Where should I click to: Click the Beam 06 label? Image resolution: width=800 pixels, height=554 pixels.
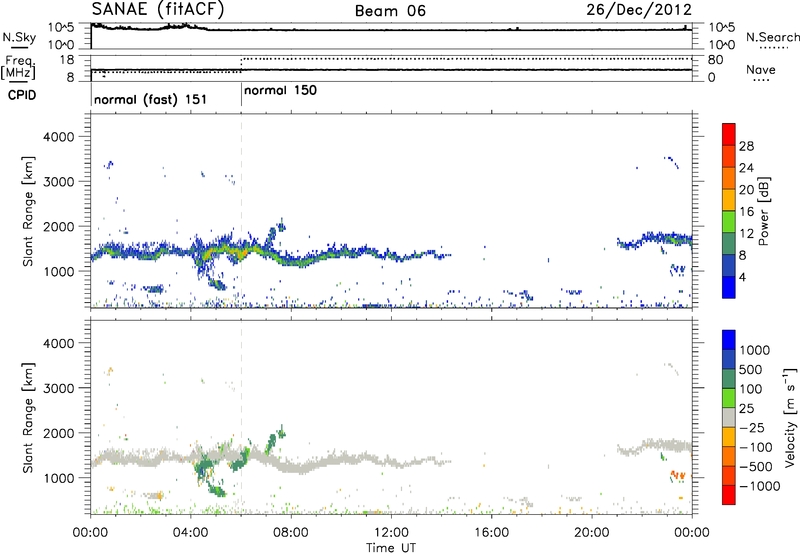(390, 11)
